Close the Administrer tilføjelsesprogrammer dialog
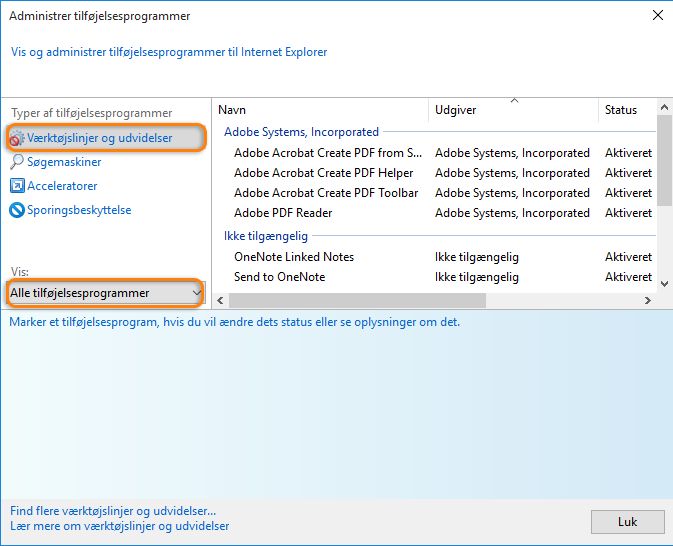This screenshot has height=546, width=673. coord(657,16)
